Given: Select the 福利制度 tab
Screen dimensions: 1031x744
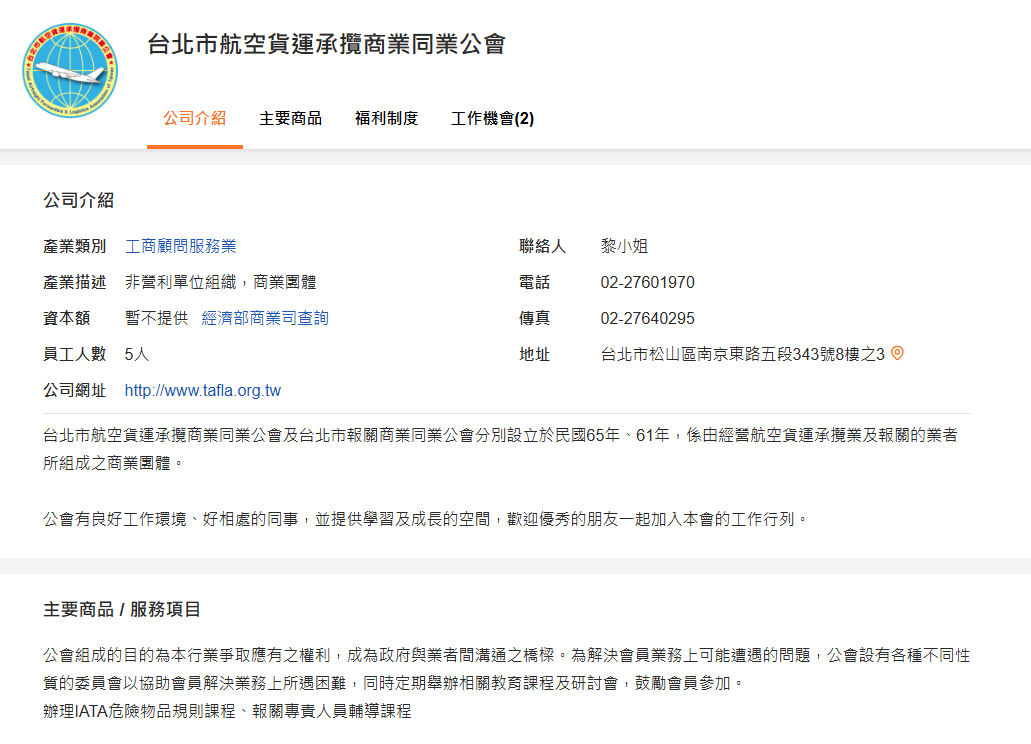Looking at the screenshot, I should [386, 118].
